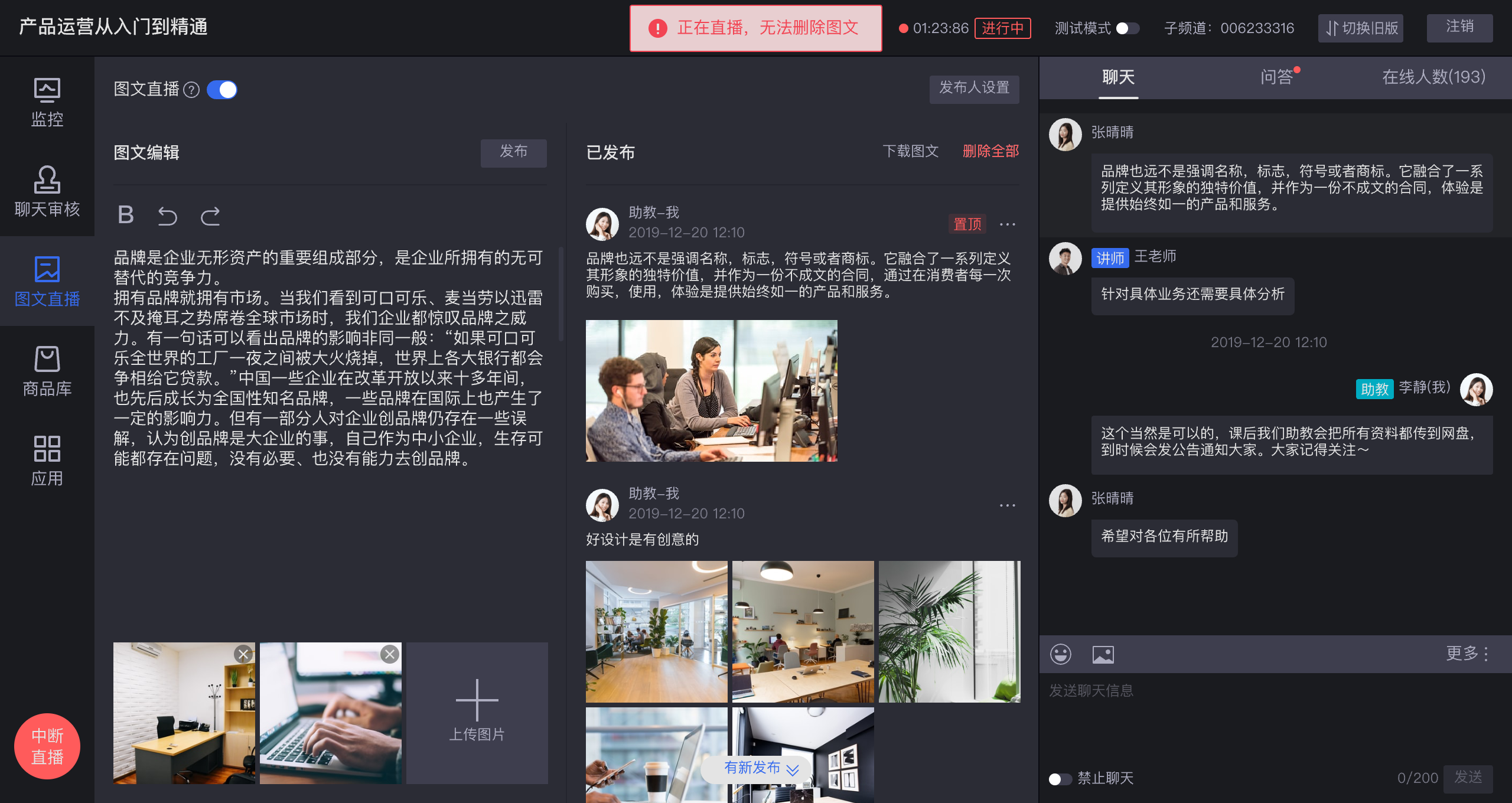Open the 聊天审核 chat review section
This screenshot has width=1512, height=803.
coord(47,191)
